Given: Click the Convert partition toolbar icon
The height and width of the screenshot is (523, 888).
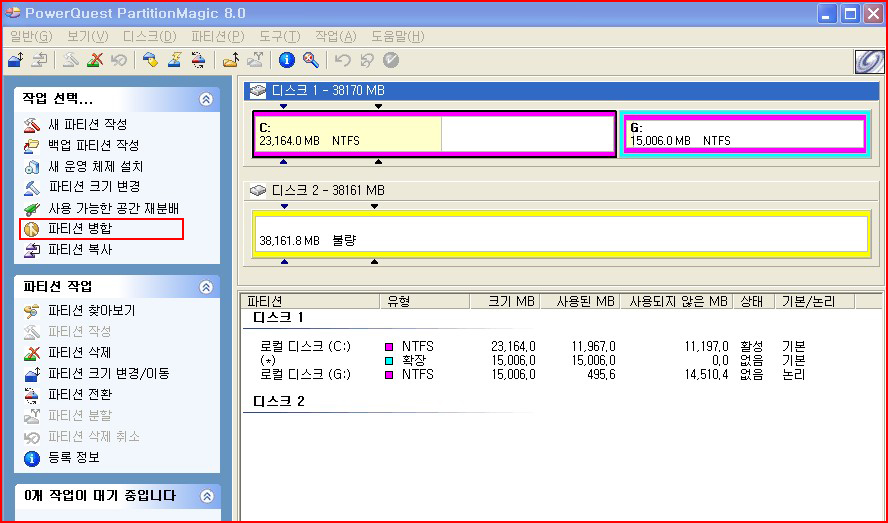Looking at the screenshot, I should (x=199, y=59).
